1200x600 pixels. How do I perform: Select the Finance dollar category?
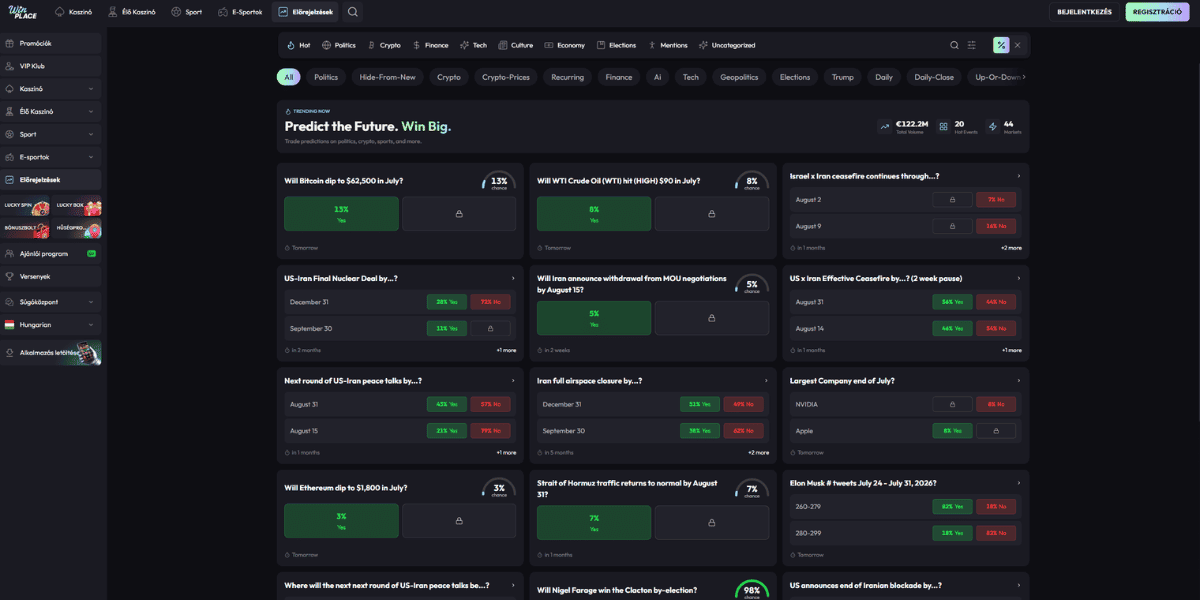tap(416, 45)
